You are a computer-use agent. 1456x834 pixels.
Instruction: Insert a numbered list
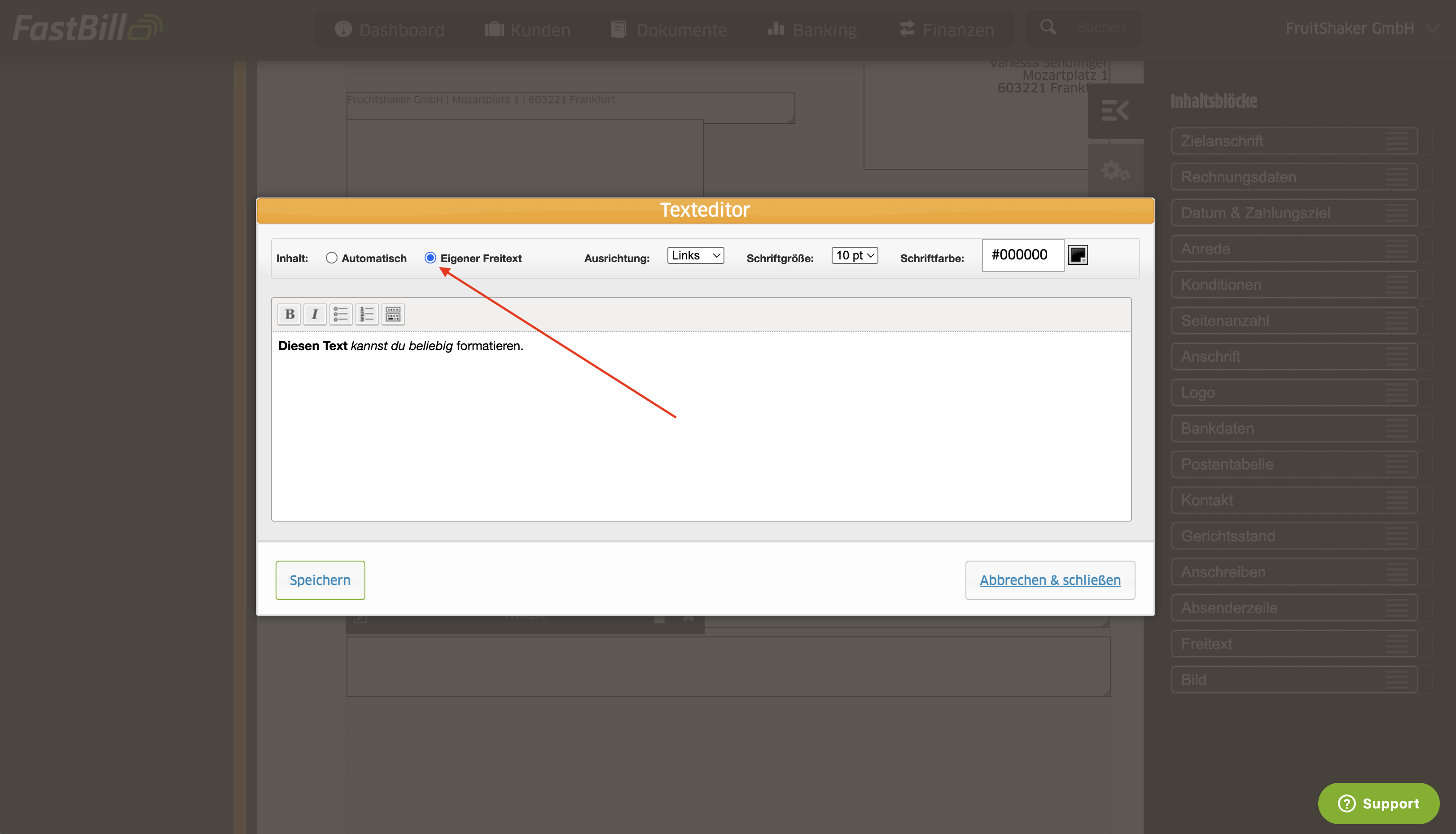367,314
